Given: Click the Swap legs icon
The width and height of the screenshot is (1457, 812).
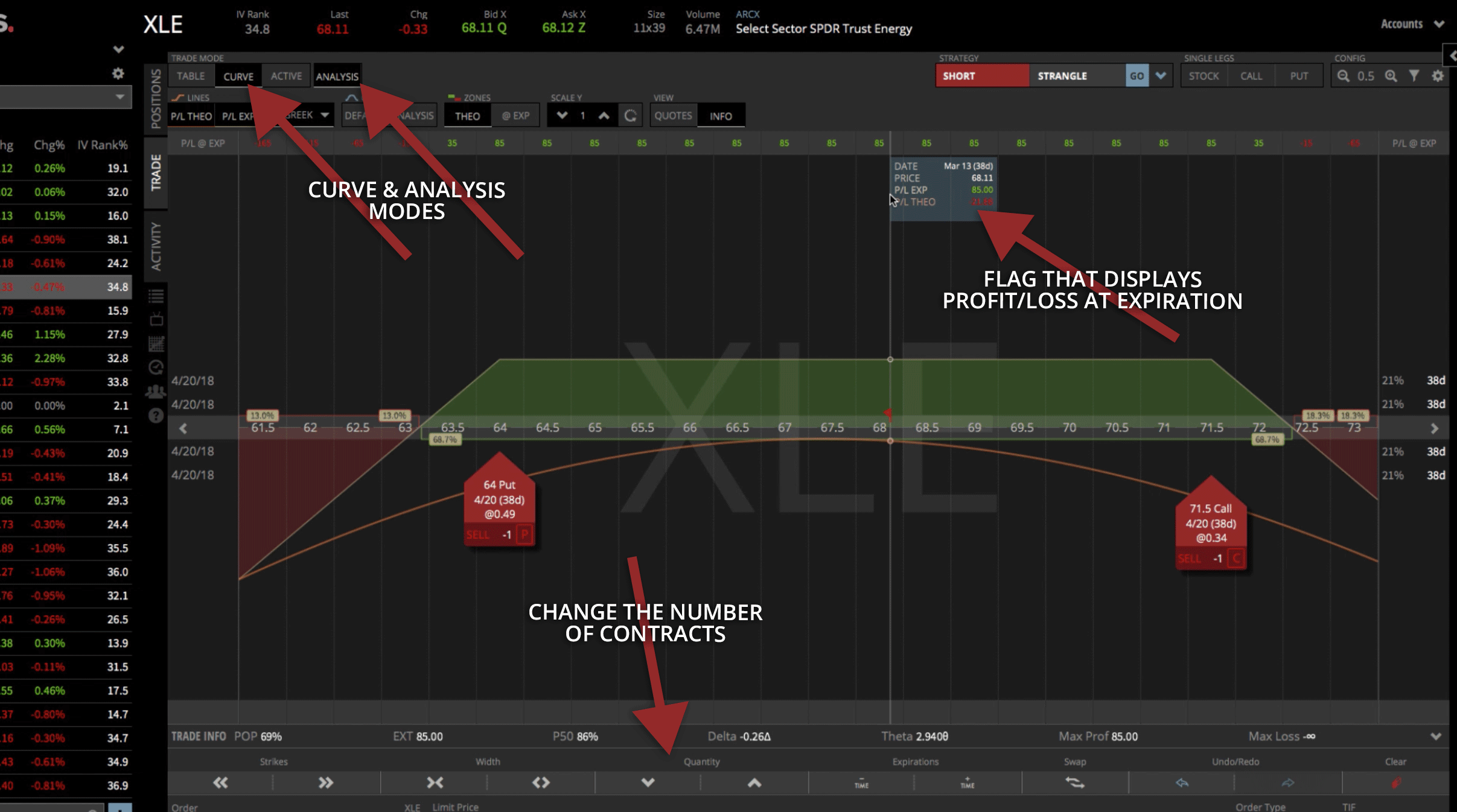Looking at the screenshot, I should coord(1075,783).
